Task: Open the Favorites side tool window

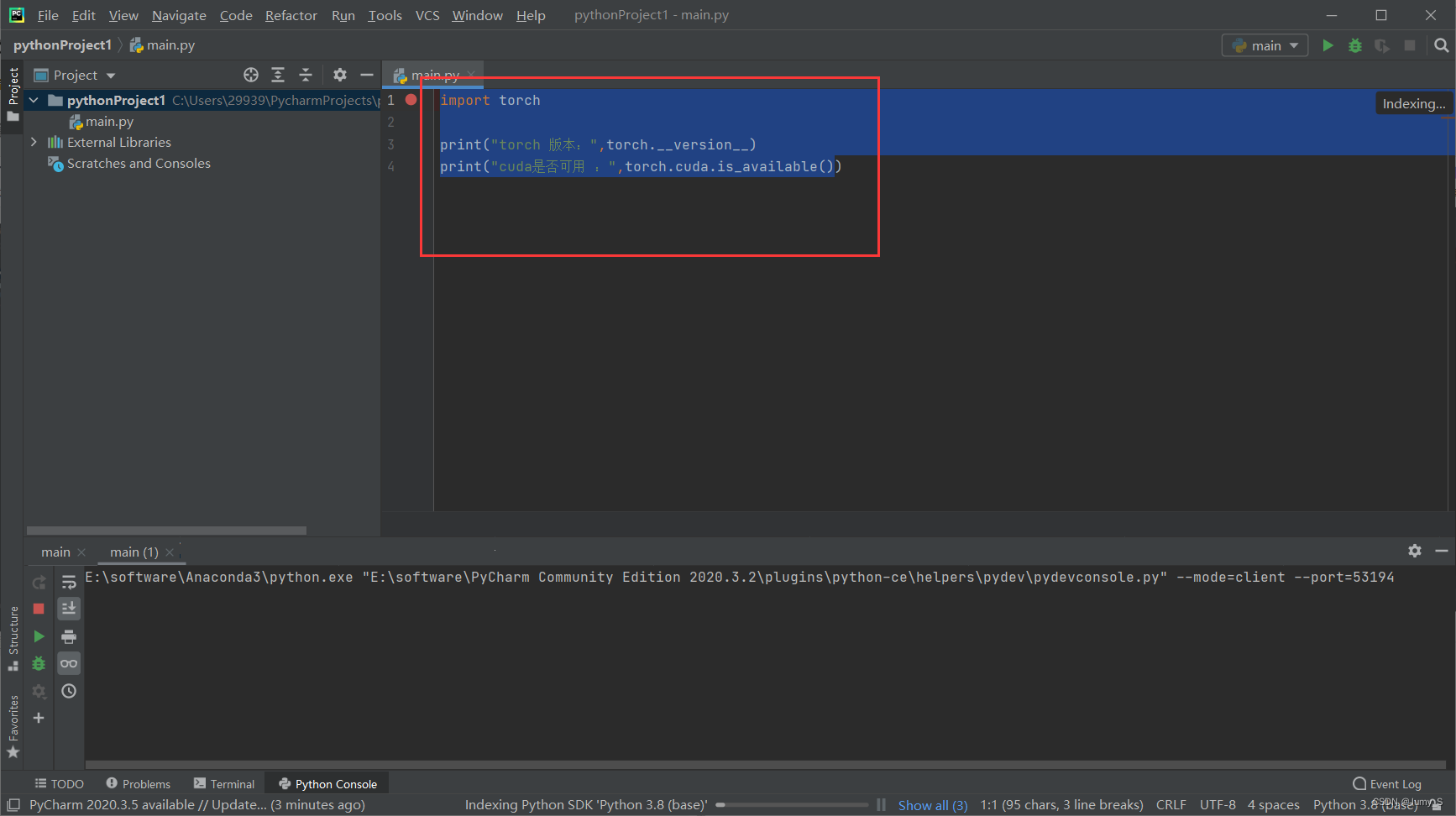Action: [x=13, y=727]
